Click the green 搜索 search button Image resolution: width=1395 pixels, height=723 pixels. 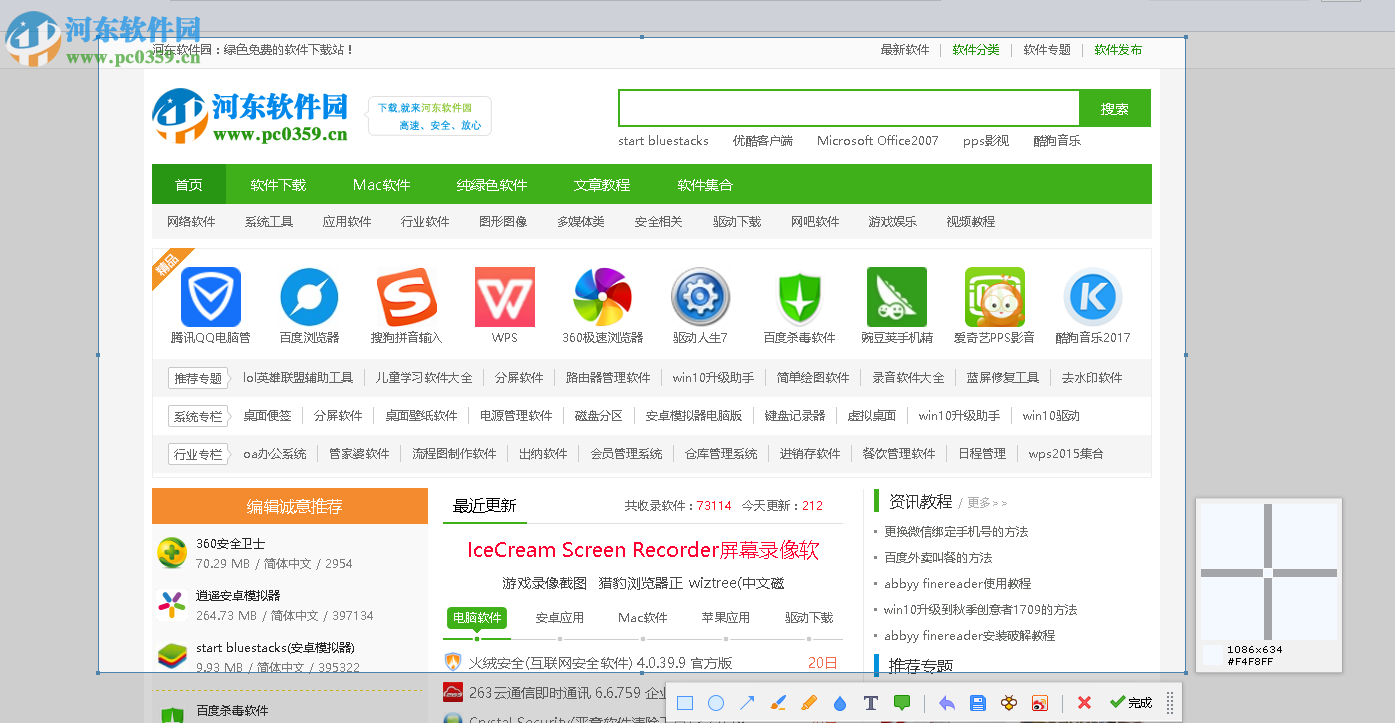coord(1115,107)
